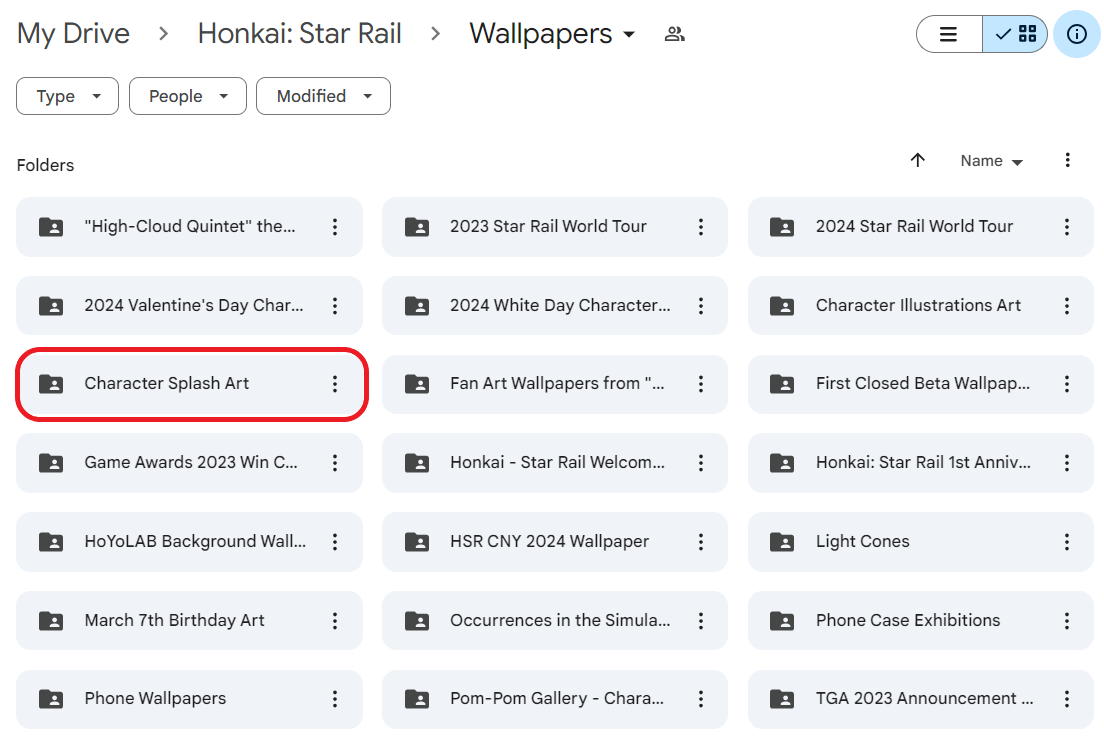Open options menu for Light Cones folder

coord(1066,541)
